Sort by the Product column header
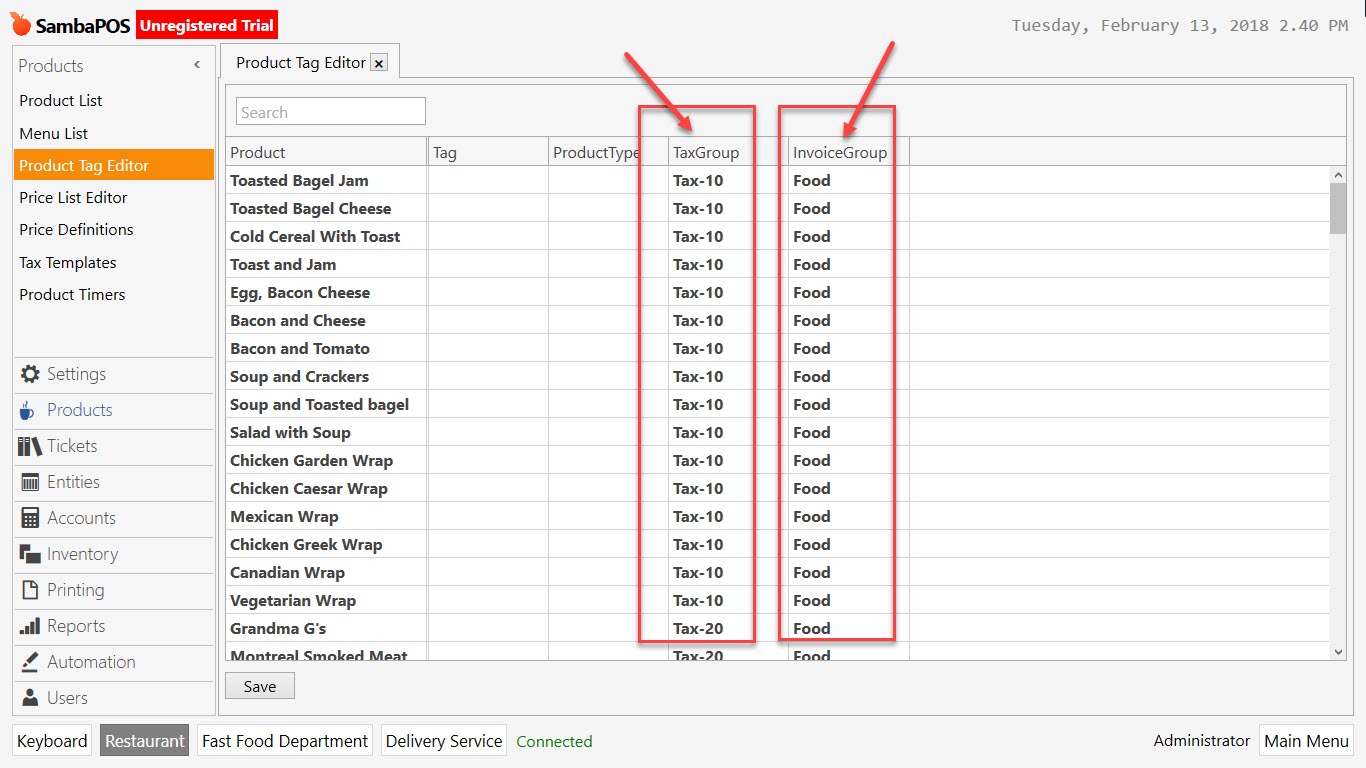Image resolution: width=1366 pixels, height=768 pixels. click(x=326, y=152)
